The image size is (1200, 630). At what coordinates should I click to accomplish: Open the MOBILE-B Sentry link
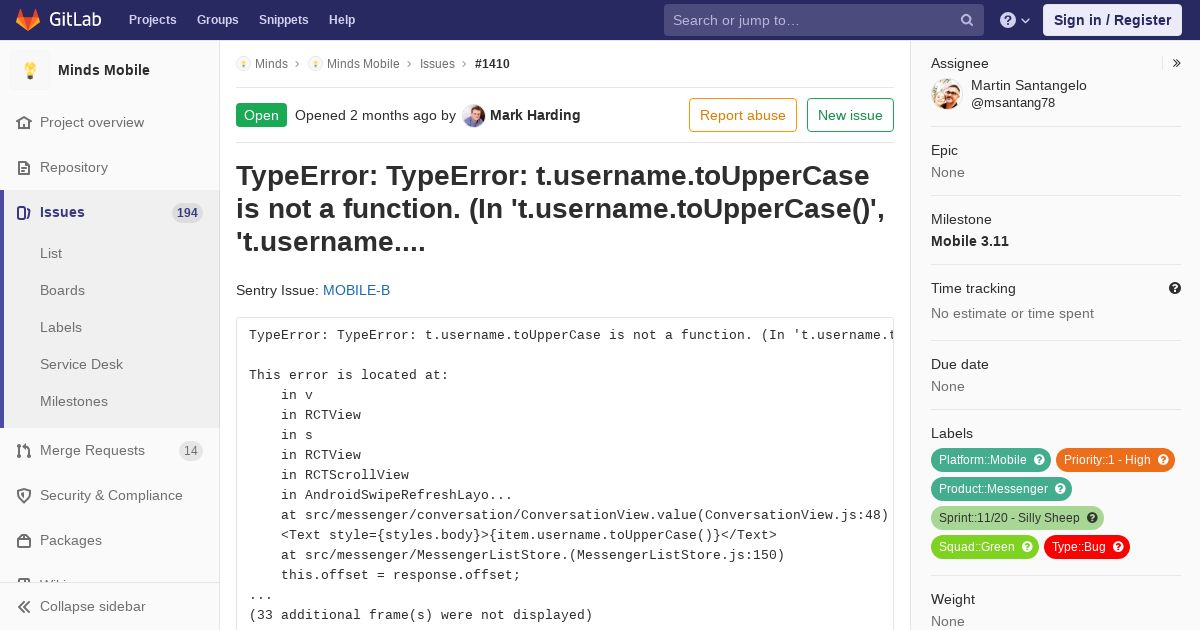(x=356, y=290)
